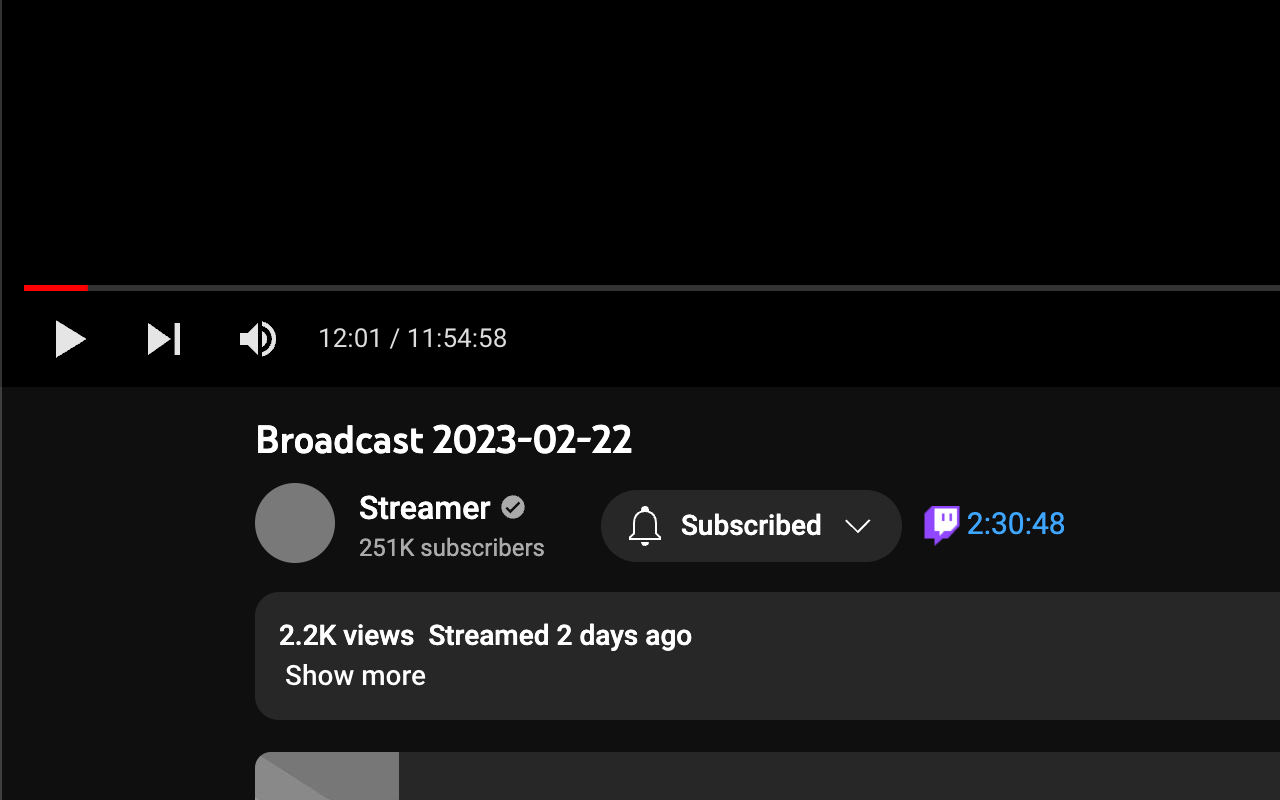1280x800 pixels.
Task: Click the Subscribed button
Action: coord(750,525)
